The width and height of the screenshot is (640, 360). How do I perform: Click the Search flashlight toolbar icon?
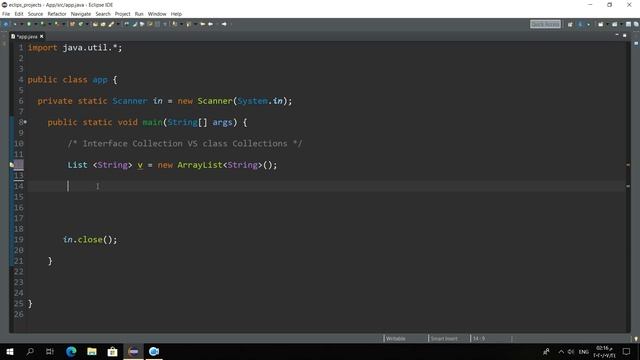click(x=111, y=24)
